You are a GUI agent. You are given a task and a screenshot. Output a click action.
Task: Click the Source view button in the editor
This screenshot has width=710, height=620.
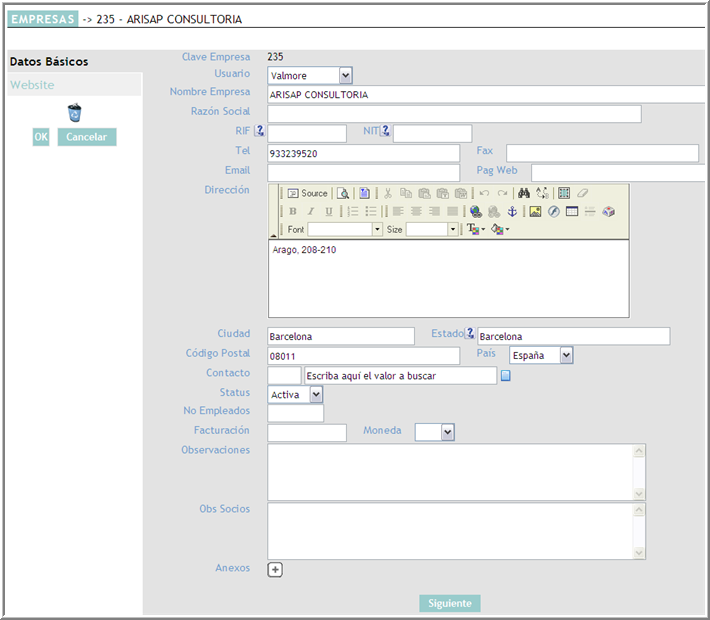307,193
